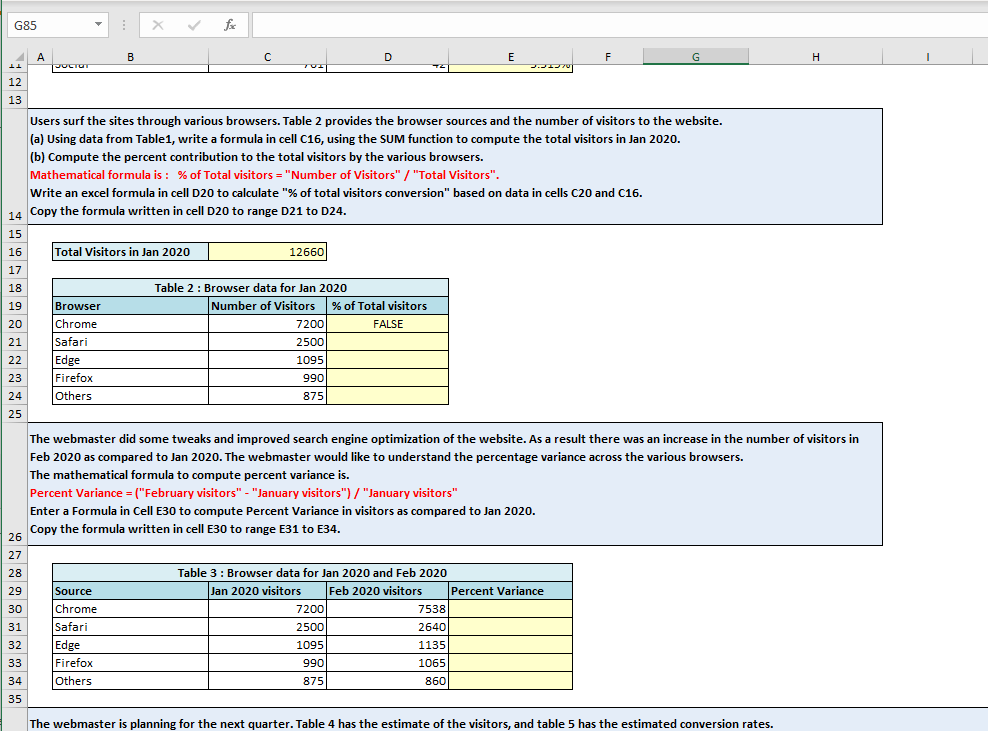This screenshot has height=731, width=988.
Task: Select the Name Box showing G85
Action: (x=50, y=24)
